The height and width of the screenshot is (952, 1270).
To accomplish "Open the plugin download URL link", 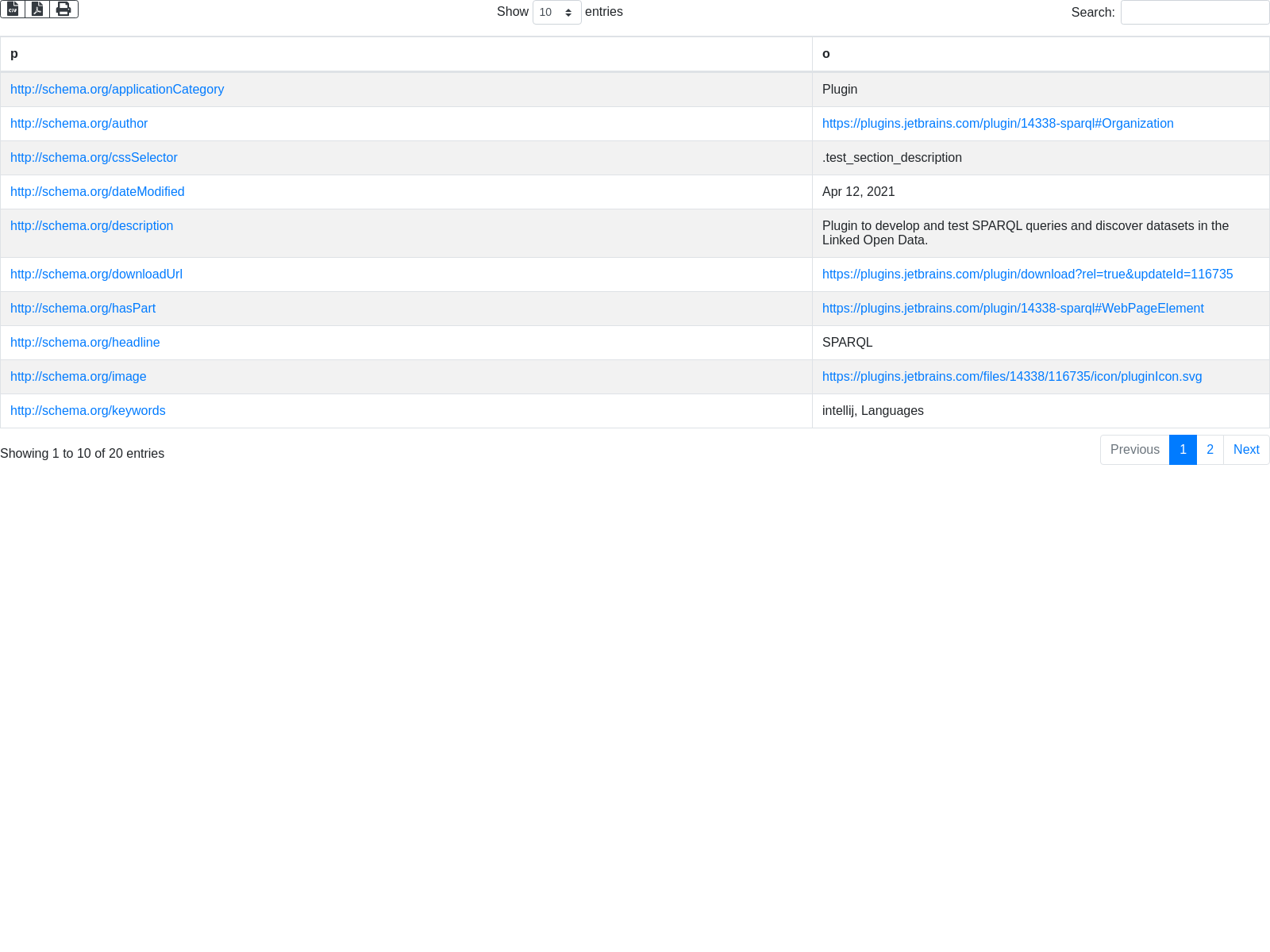I will (1027, 274).
